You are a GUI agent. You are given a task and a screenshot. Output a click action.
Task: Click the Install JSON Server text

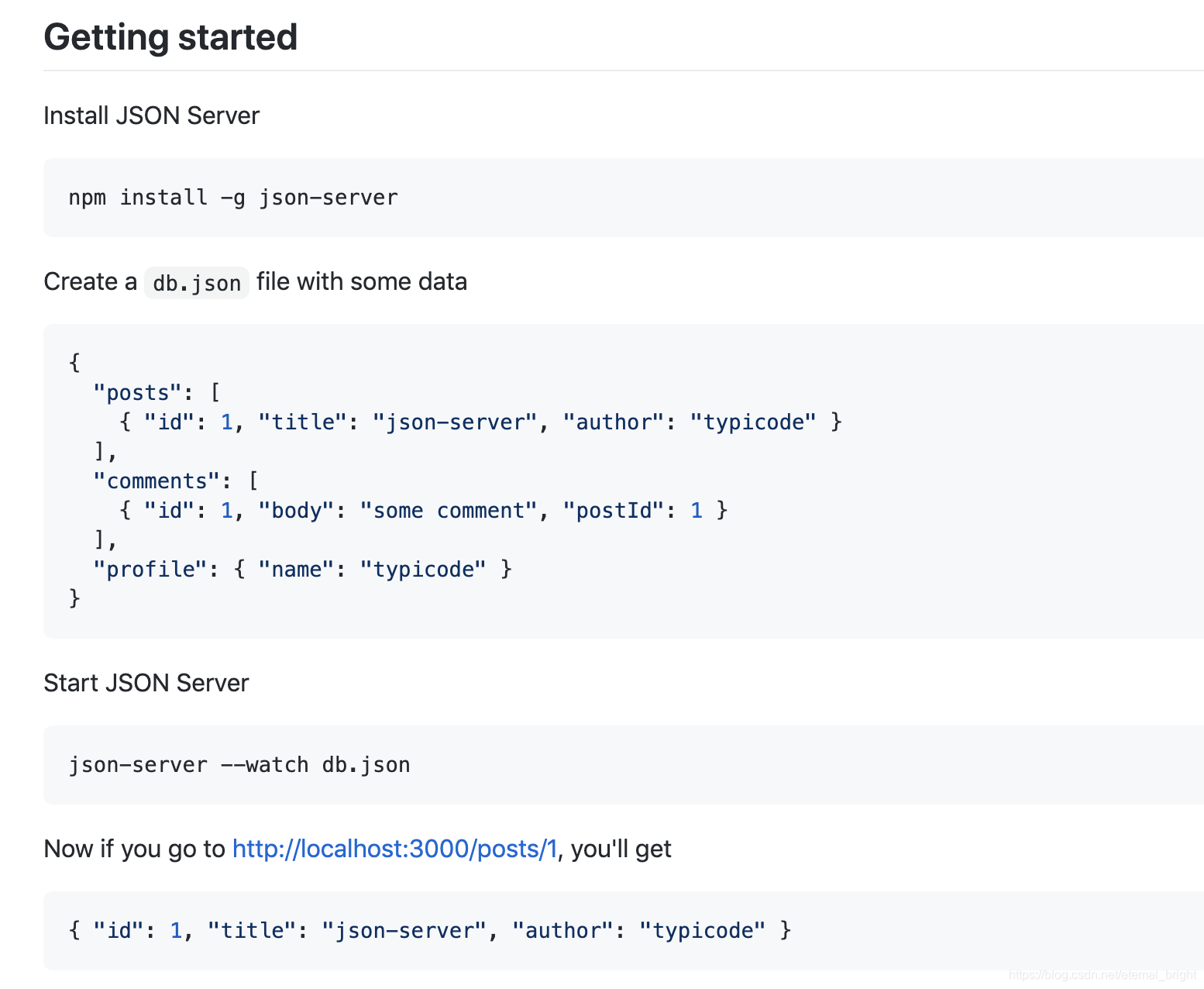151,115
